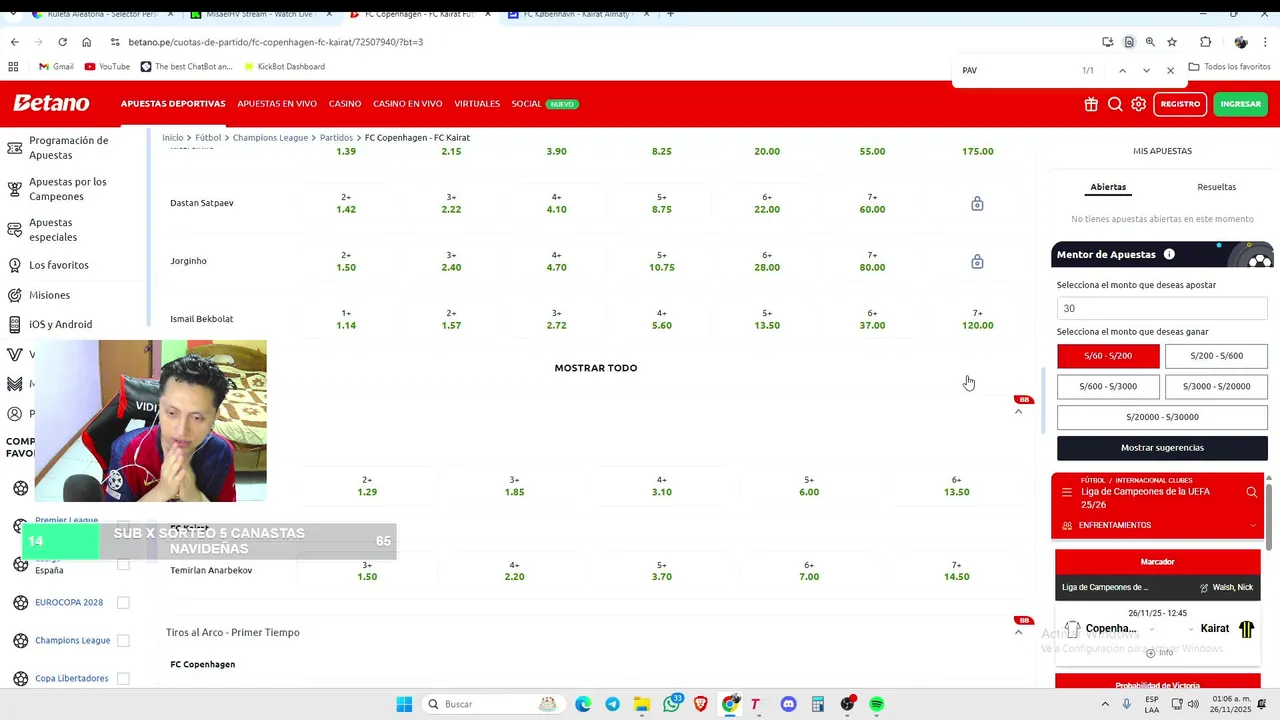
Task: Click MOSTRAR TODO to show all players
Action: (596, 368)
